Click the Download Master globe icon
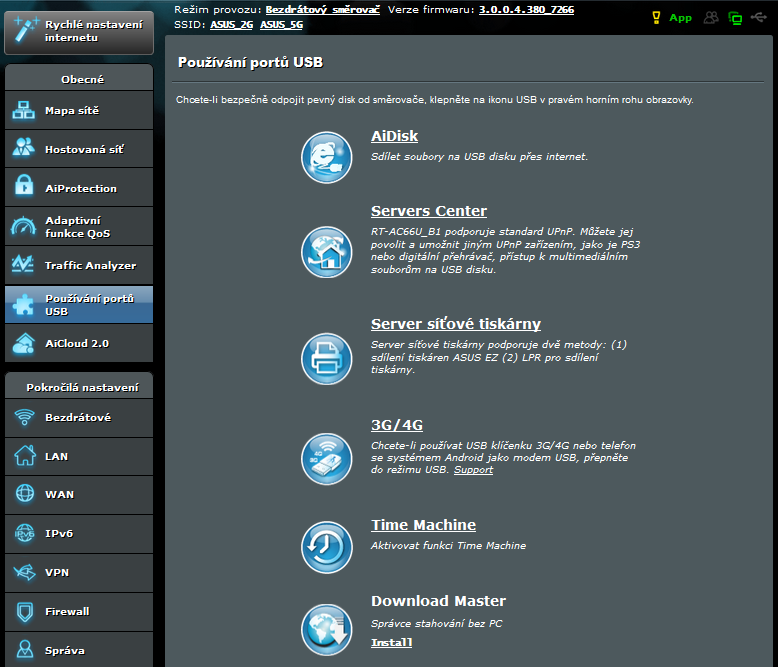Screen dimensions: 778x667 [327, 629]
